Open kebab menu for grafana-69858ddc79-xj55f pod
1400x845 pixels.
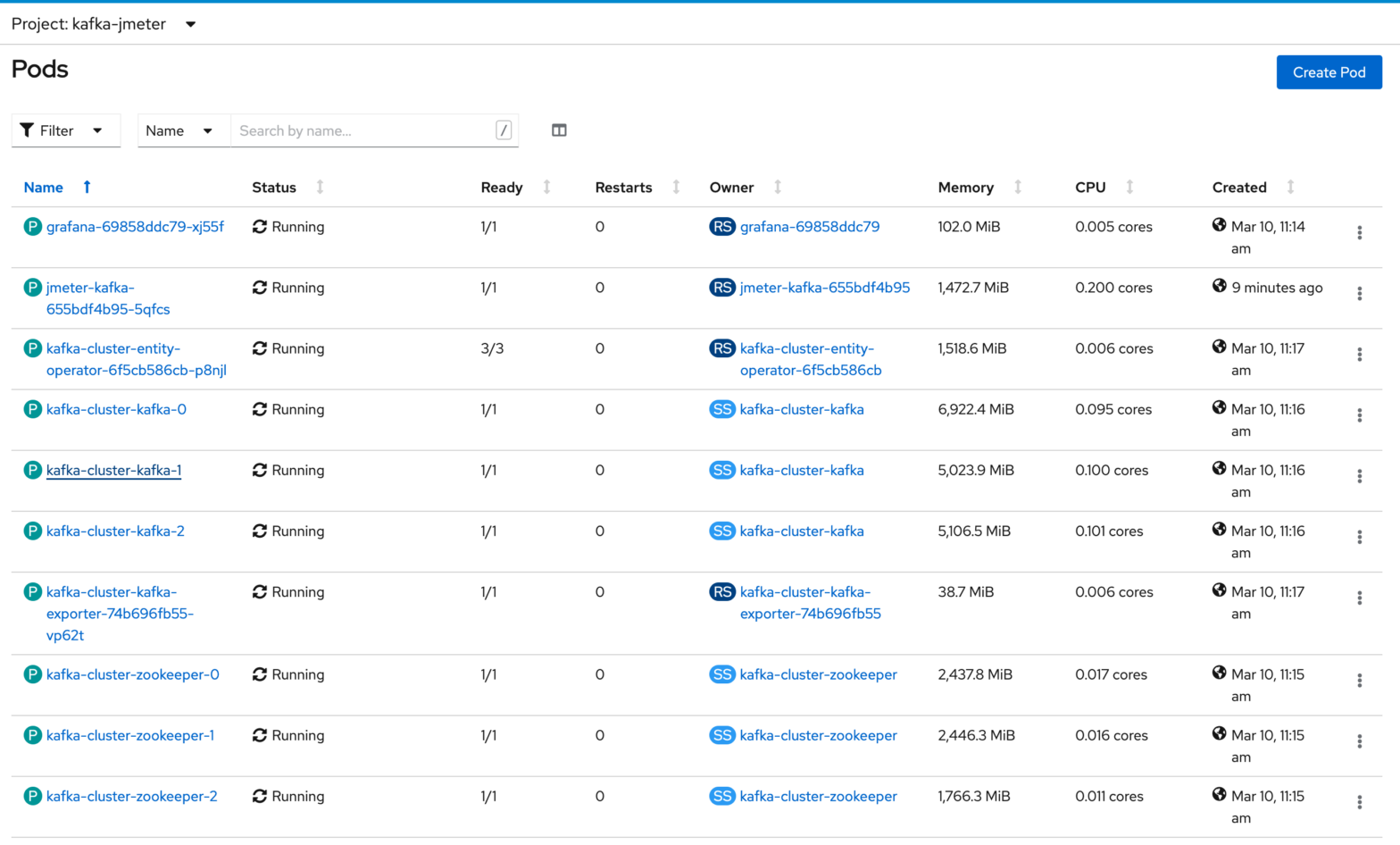(x=1359, y=233)
